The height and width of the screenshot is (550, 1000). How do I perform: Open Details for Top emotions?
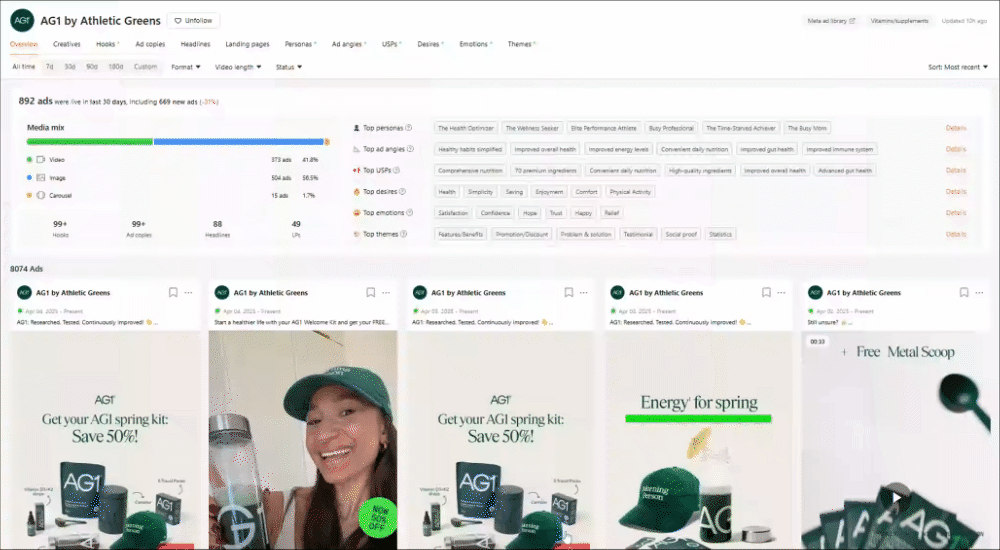[955, 213]
